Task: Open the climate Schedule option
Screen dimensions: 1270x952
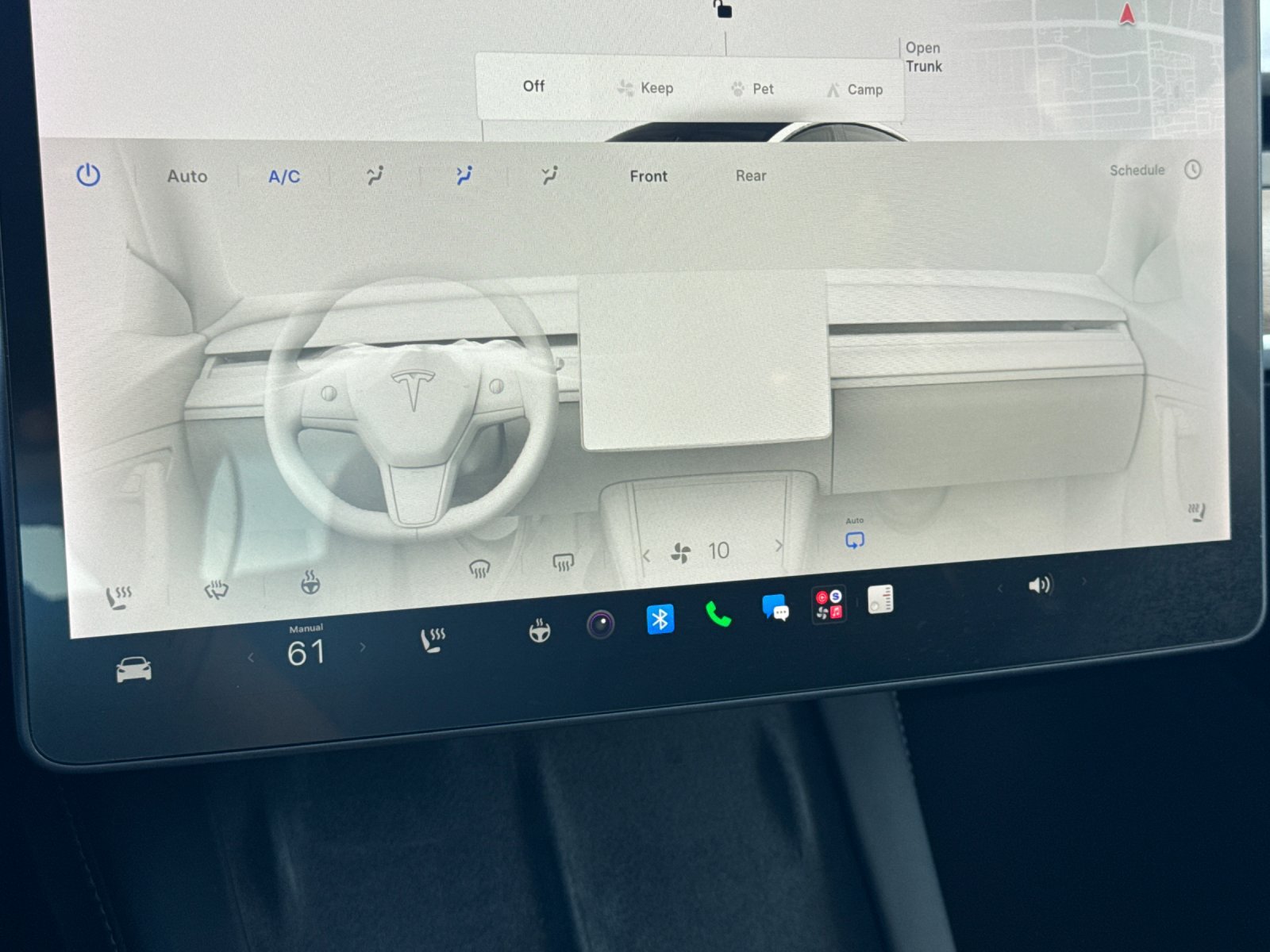Action: [x=1137, y=170]
